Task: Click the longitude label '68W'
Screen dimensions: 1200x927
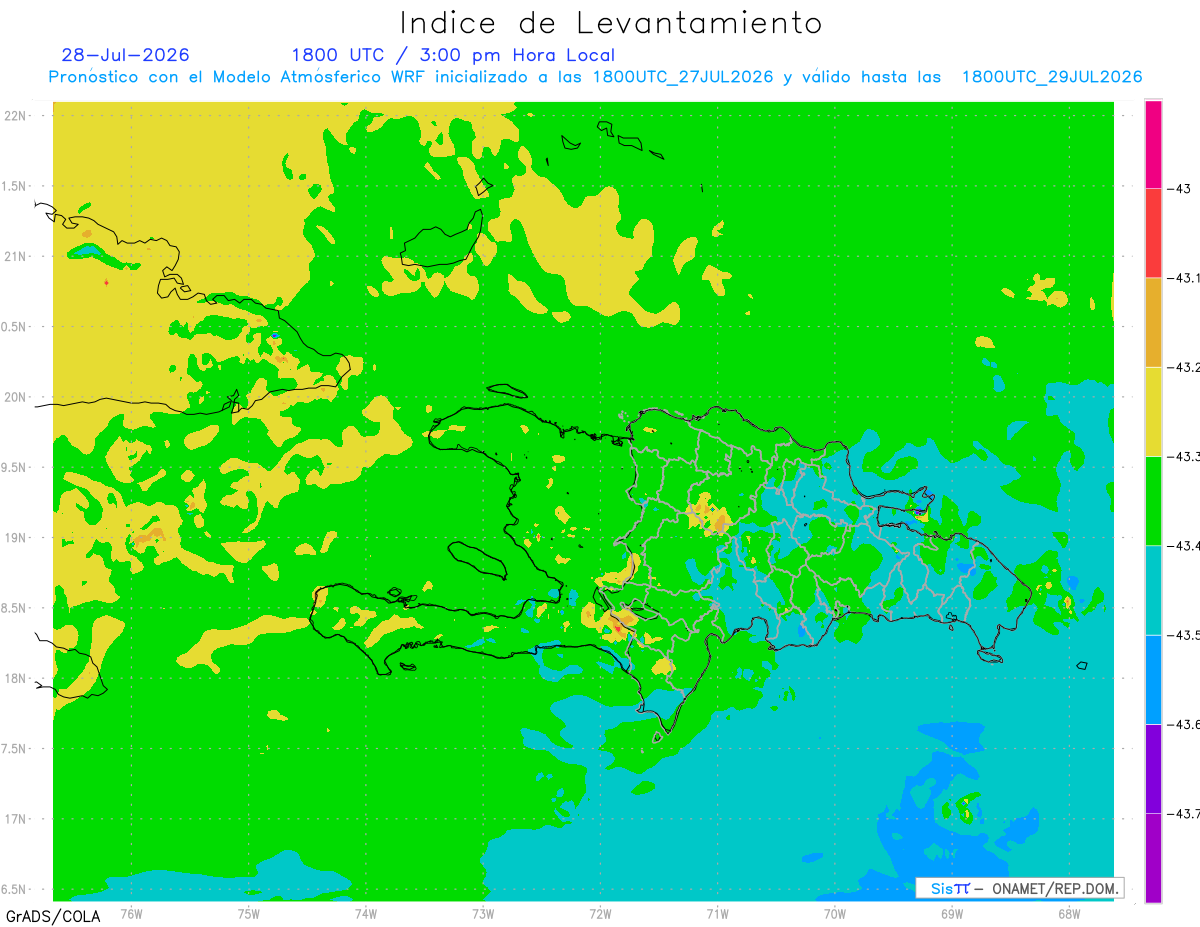Action: [x=1069, y=913]
